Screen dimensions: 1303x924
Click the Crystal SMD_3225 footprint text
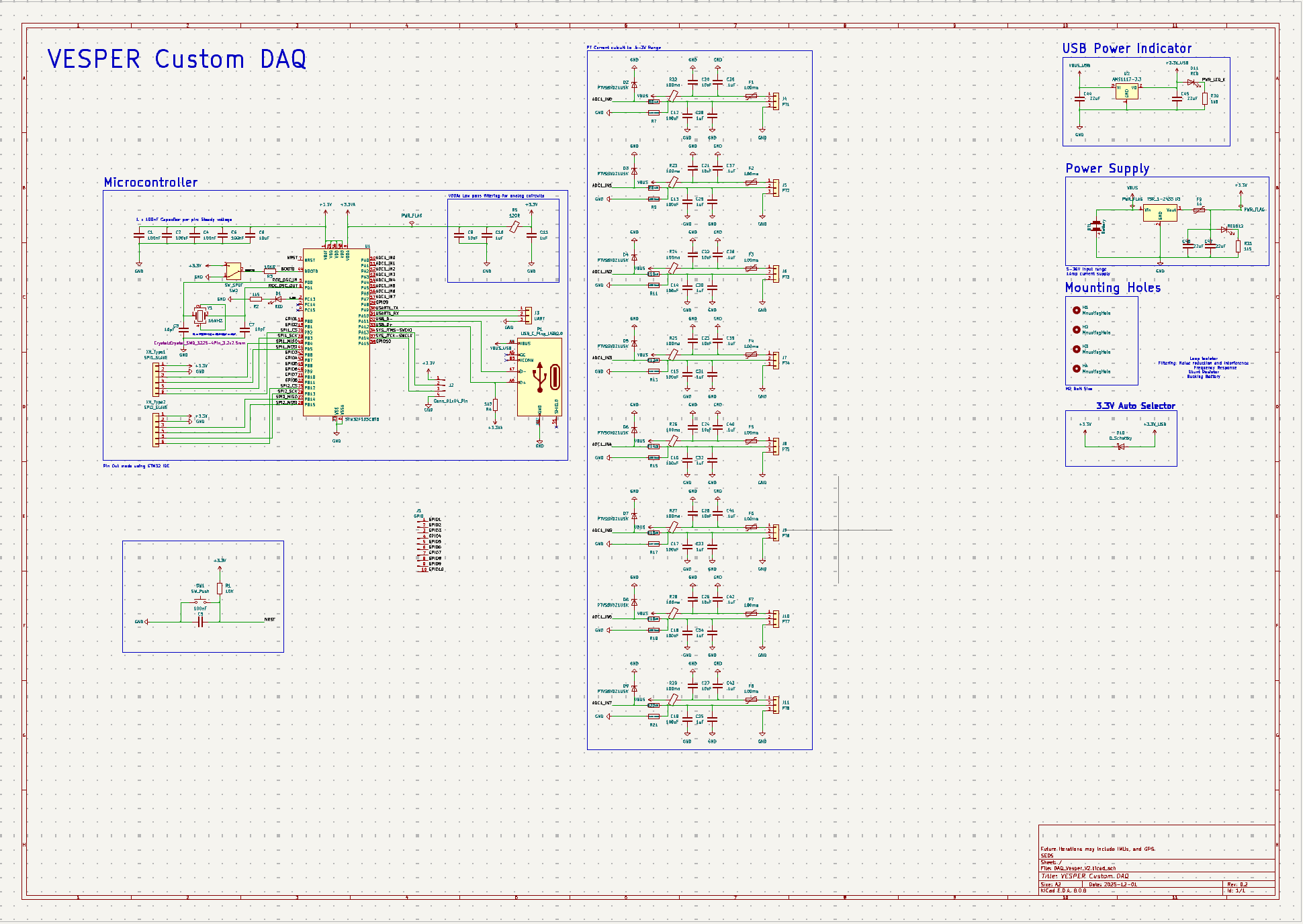pos(199,343)
